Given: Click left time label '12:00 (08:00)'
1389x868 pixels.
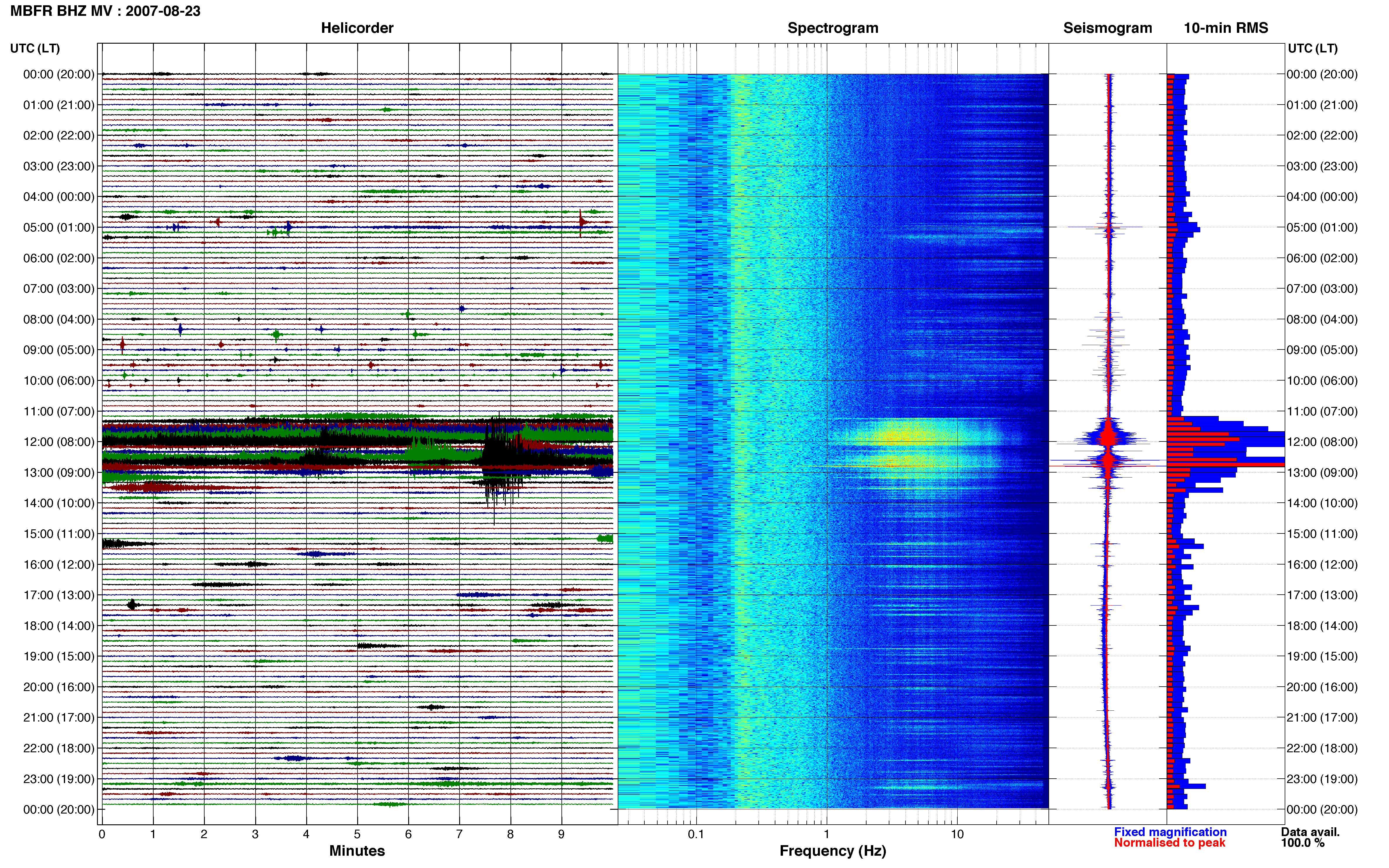Looking at the screenshot, I should (x=59, y=442).
